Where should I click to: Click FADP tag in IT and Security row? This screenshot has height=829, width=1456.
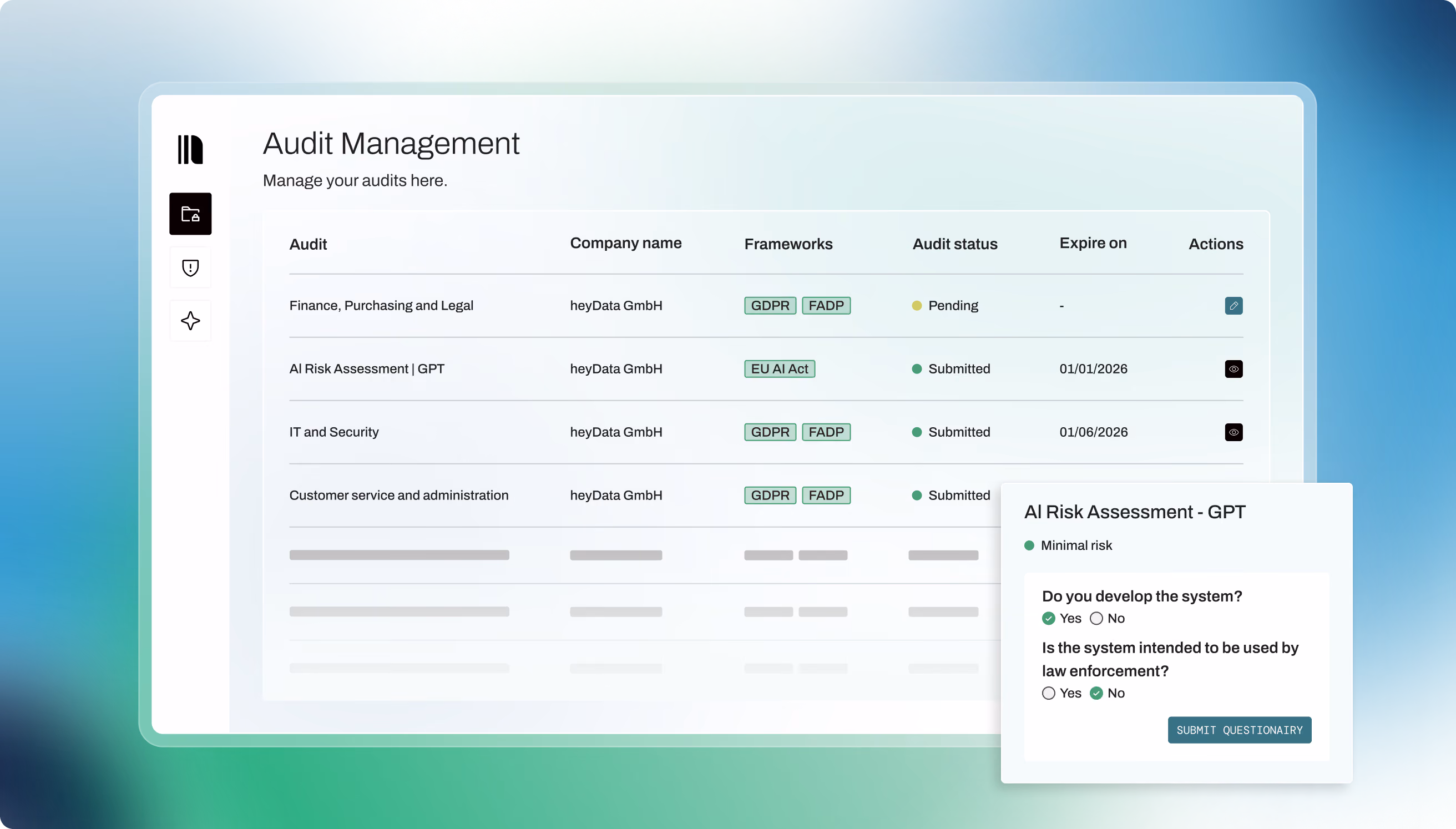coord(826,432)
